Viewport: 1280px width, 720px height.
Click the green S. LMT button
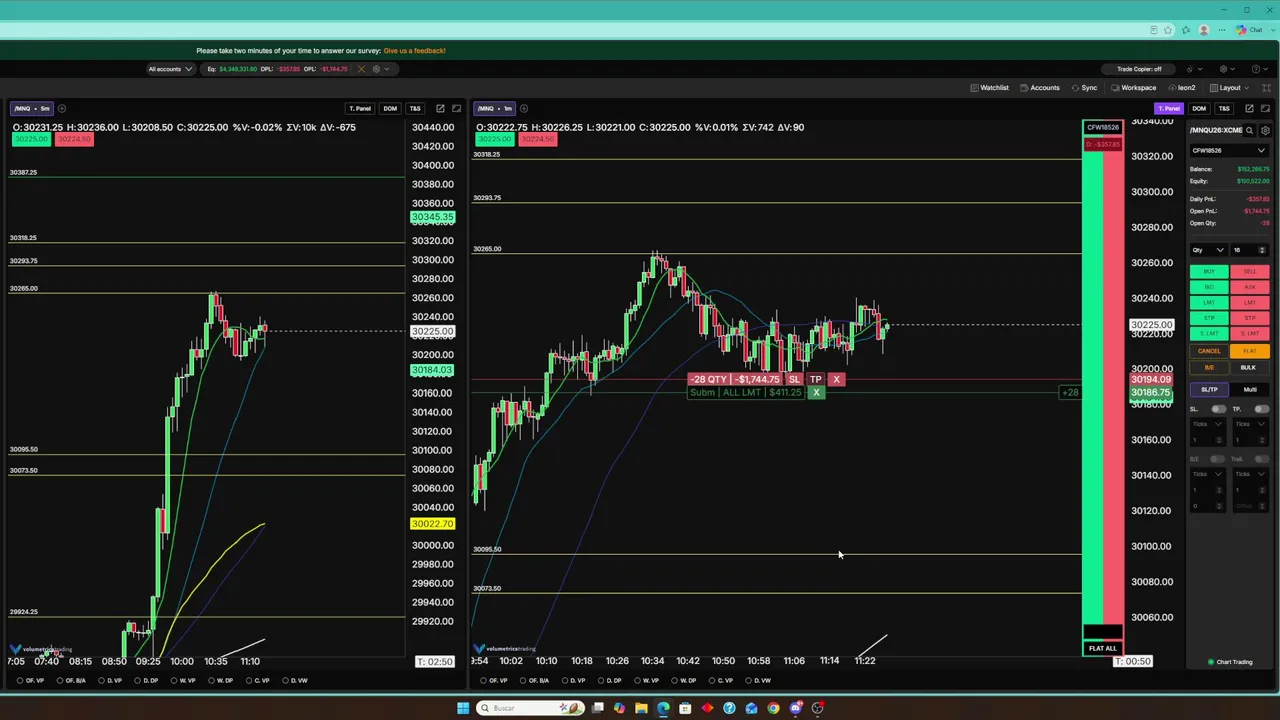coord(1209,333)
